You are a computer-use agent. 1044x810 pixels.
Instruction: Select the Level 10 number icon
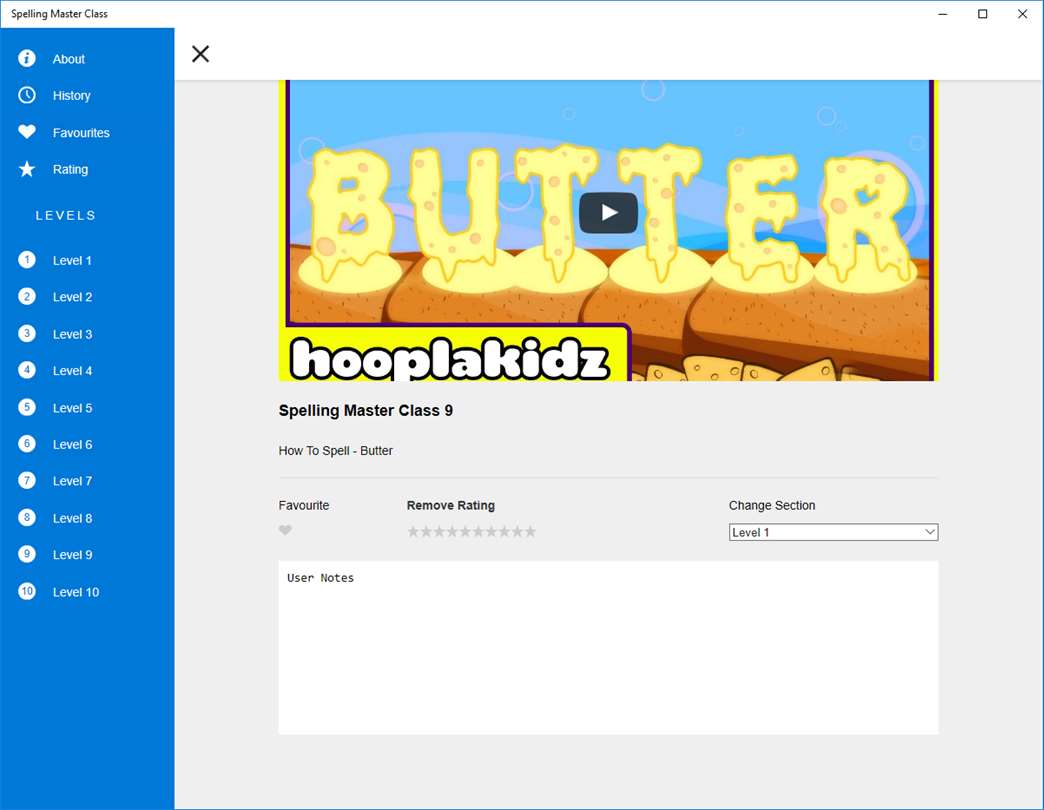point(27,591)
